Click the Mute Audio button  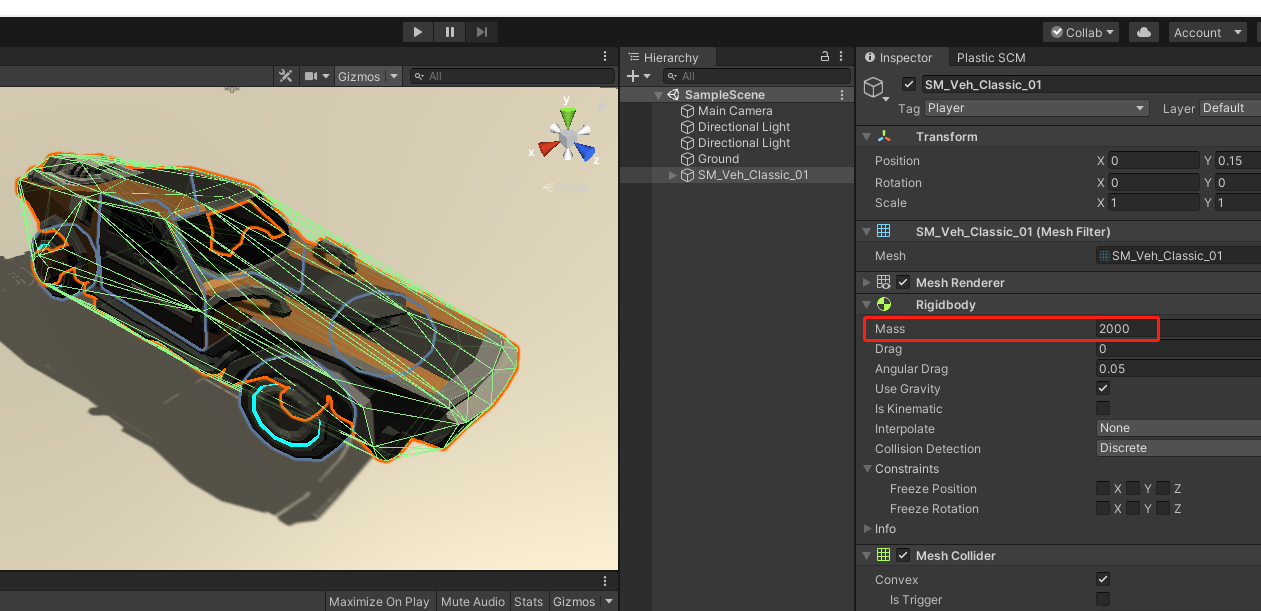coord(473,601)
